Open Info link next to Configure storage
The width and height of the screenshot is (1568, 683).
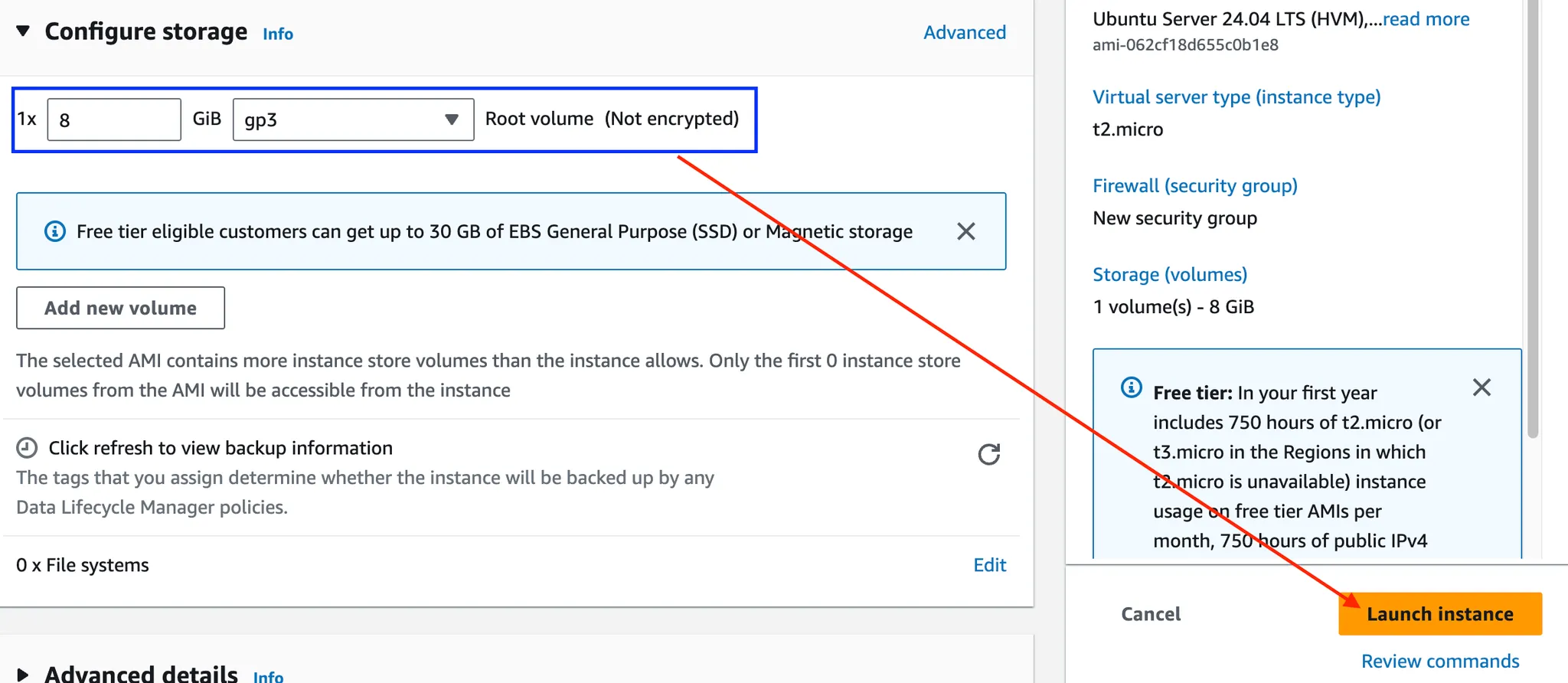(277, 34)
